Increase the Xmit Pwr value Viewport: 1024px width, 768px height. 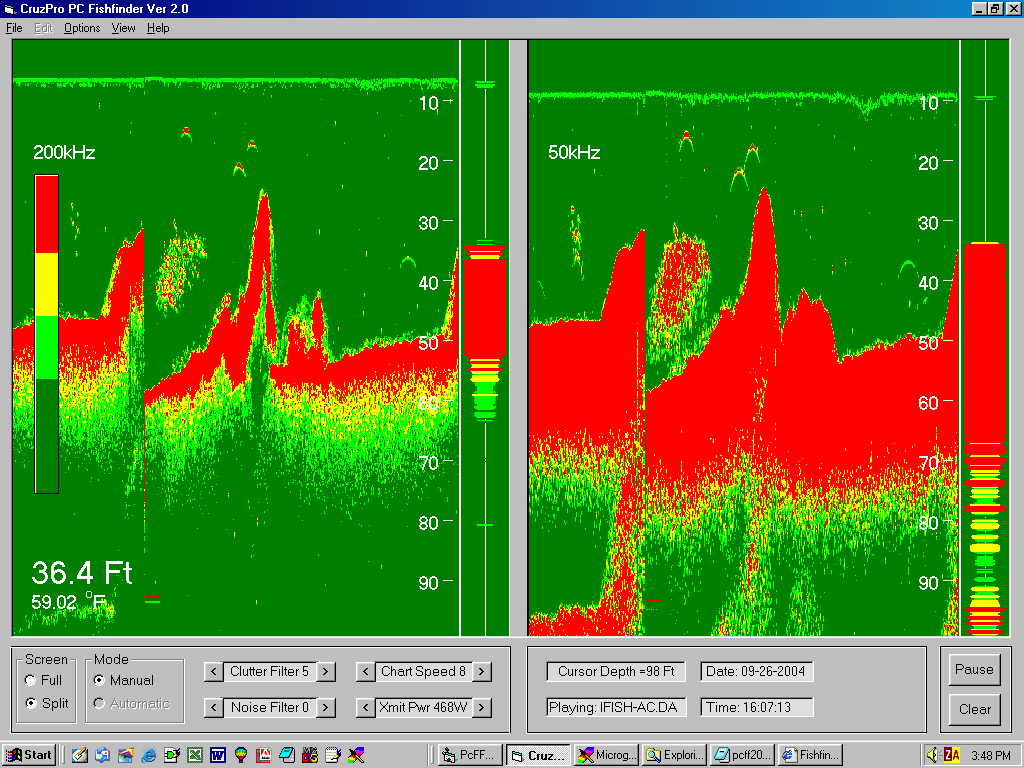(482, 707)
